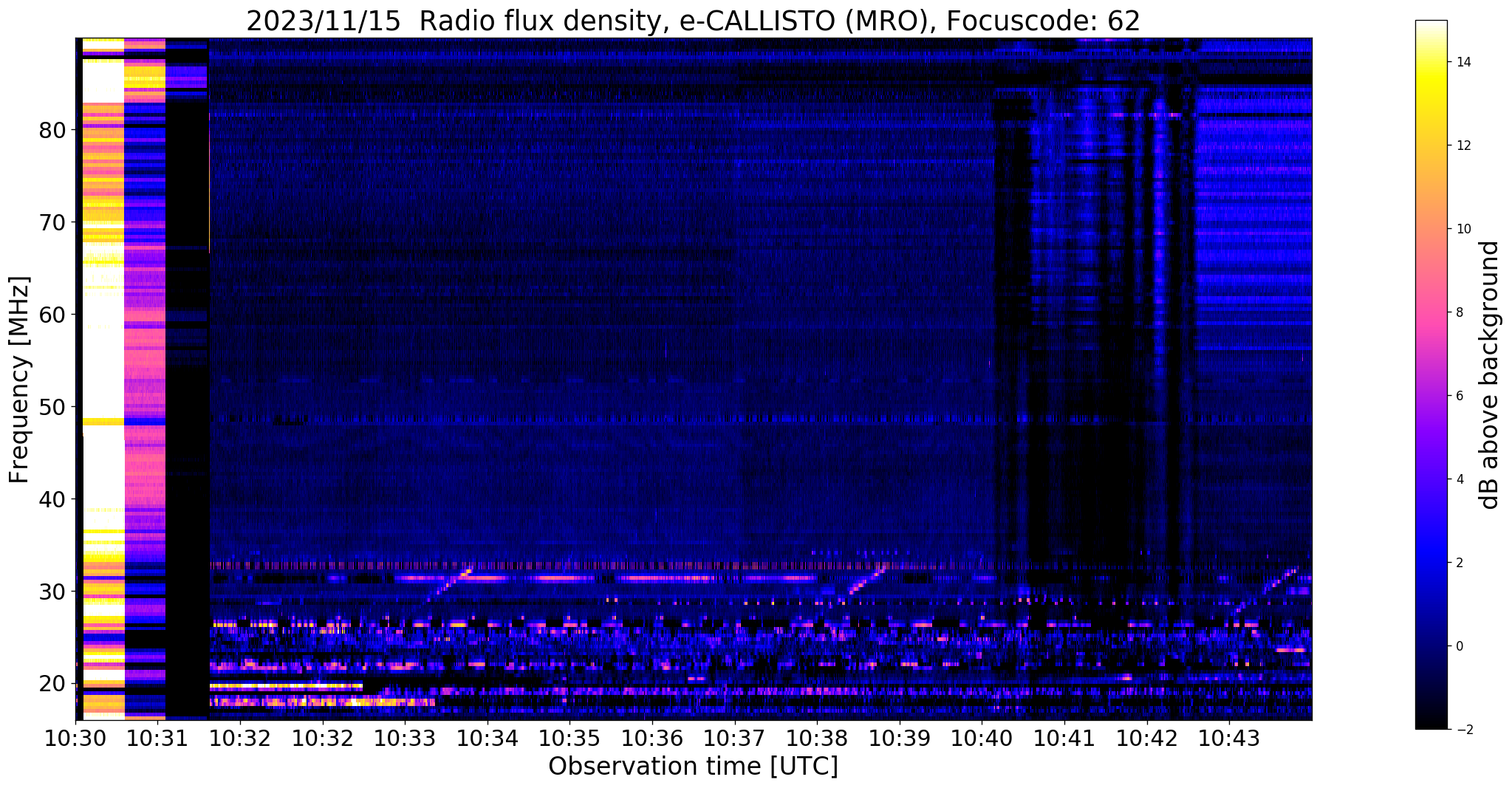Screen dimensions: 1512x788
Task: Click the 'dB above background' colorbar label
Action: (1489, 374)
